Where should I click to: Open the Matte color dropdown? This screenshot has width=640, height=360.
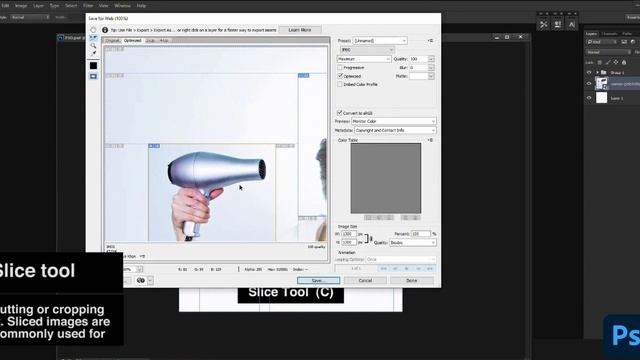coord(431,76)
